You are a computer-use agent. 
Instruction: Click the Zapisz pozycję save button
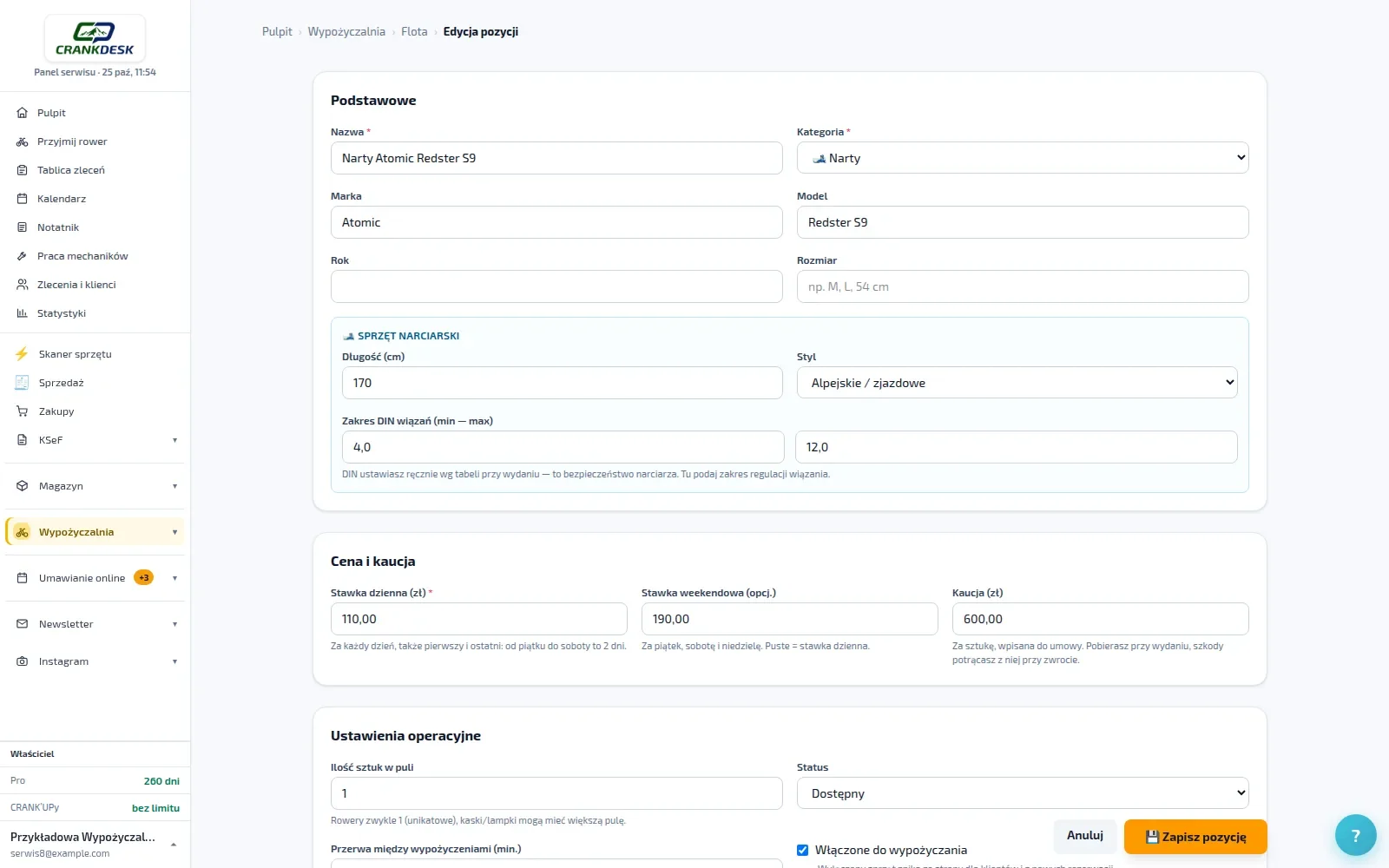pos(1195,837)
